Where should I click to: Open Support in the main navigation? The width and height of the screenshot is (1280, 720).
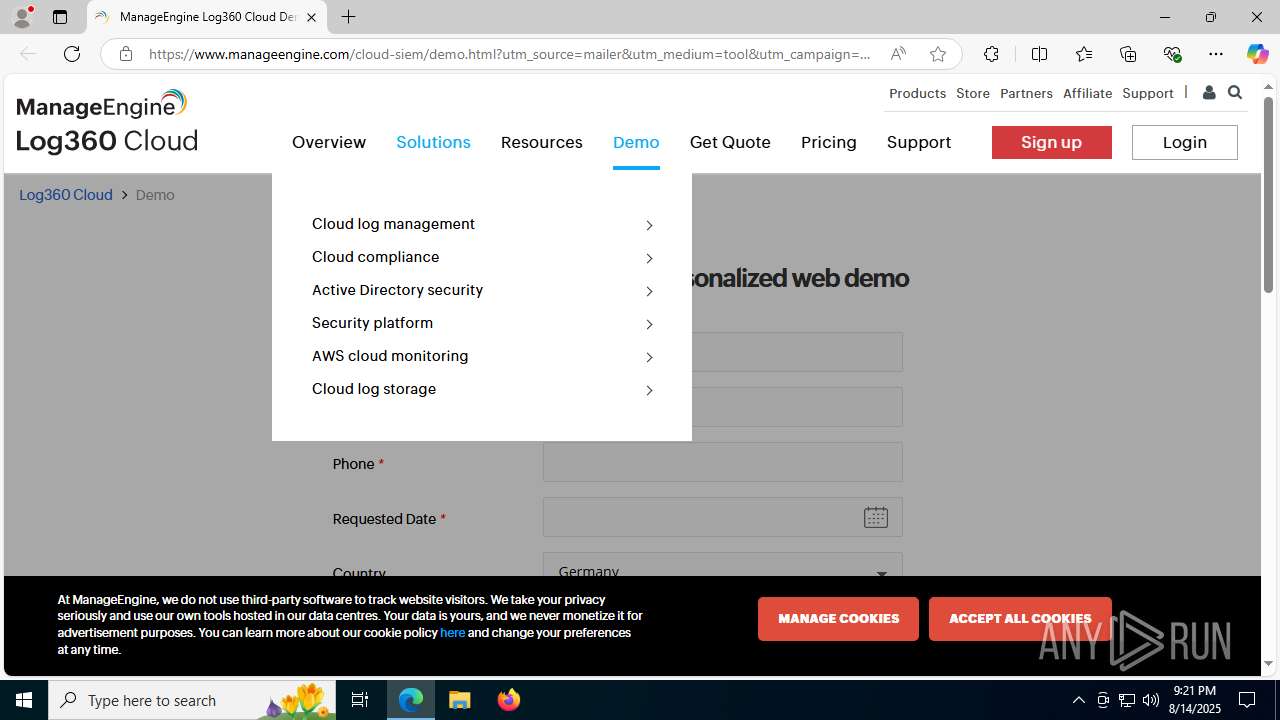click(918, 142)
